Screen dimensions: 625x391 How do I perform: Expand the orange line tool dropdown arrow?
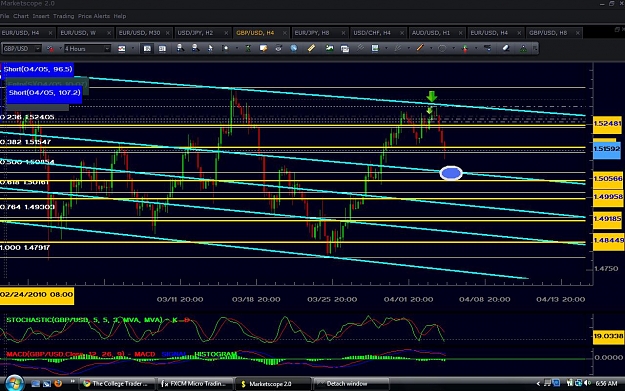click(x=431, y=48)
